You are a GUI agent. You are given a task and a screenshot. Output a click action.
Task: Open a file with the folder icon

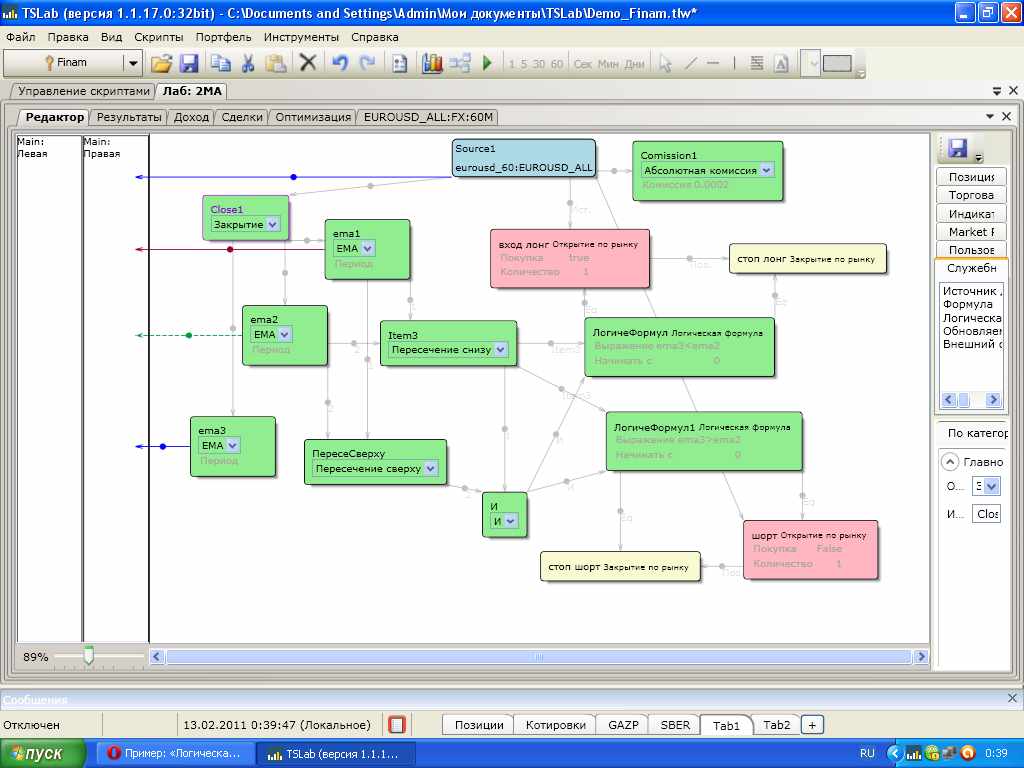click(x=161, y=63)
